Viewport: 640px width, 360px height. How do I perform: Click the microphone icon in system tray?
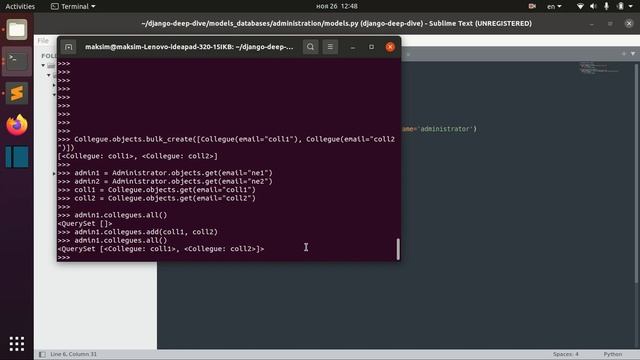coord(606,6)
